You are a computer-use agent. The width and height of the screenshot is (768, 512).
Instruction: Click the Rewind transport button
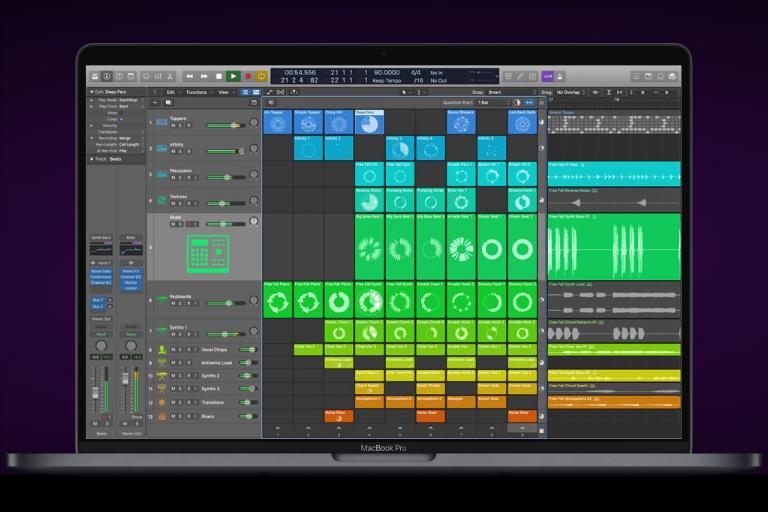coord(190,76)
